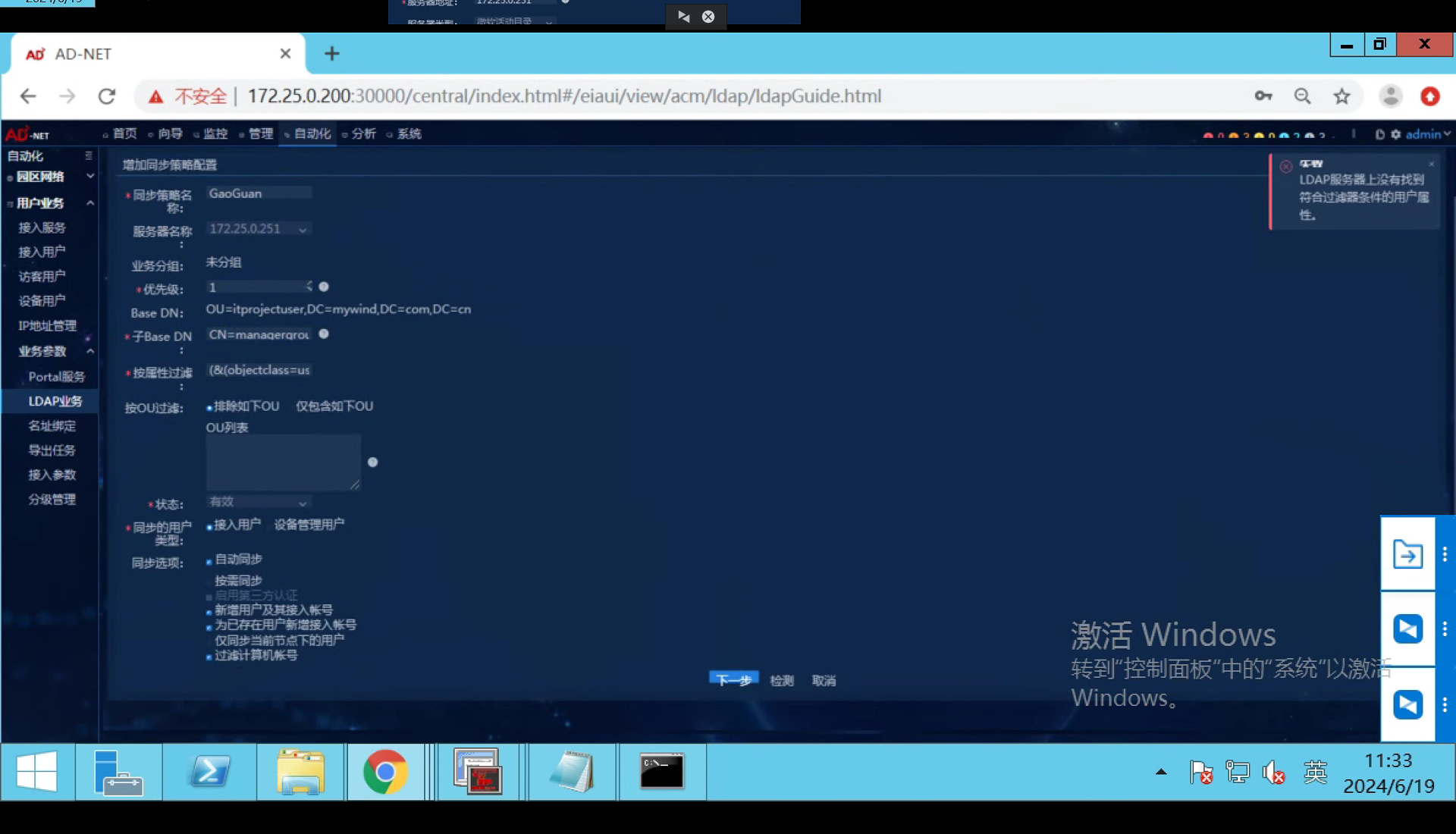Open the 监控 top menu
The width and height of the screenshot is (1456, 834).
click(x=215, y=134)
